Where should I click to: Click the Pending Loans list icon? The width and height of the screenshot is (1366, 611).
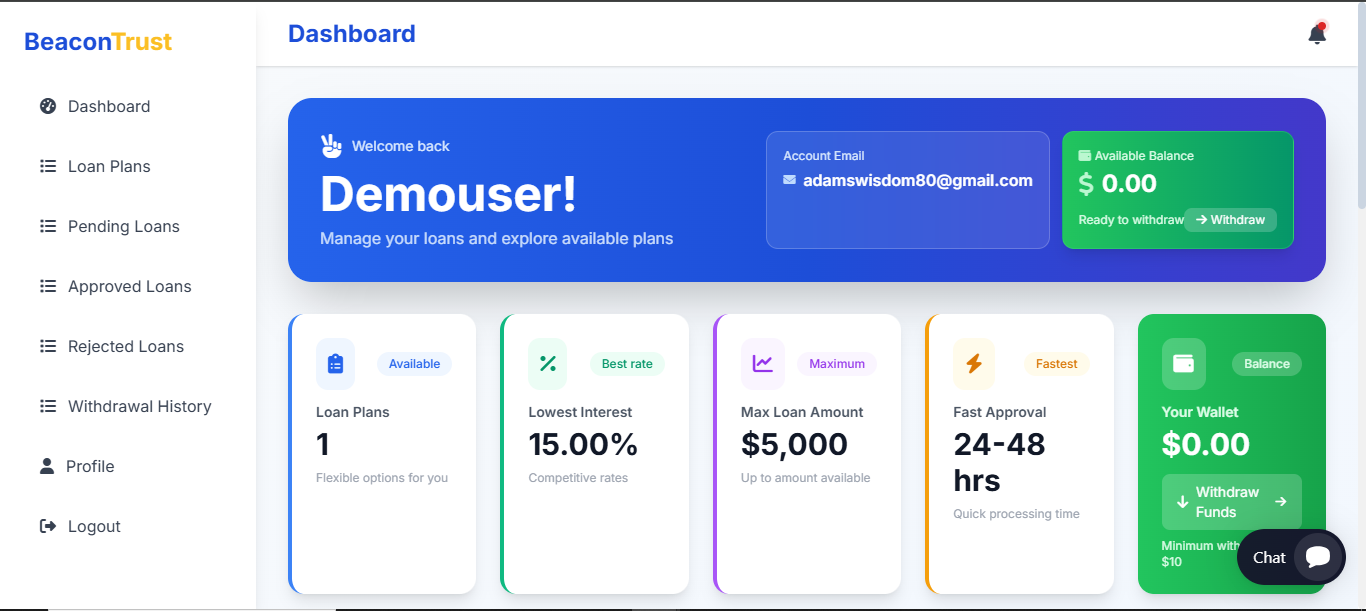tap(48, 226)
